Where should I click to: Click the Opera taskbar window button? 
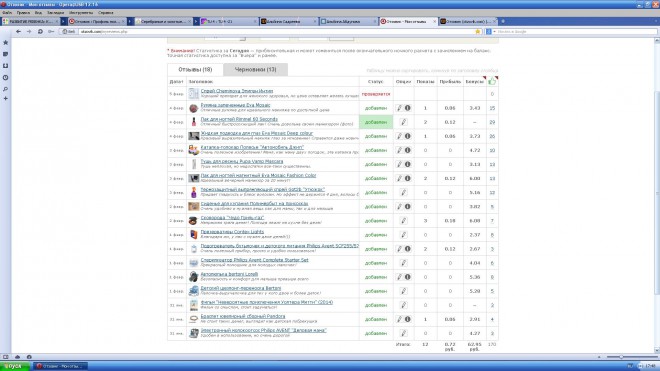point(61,366)
